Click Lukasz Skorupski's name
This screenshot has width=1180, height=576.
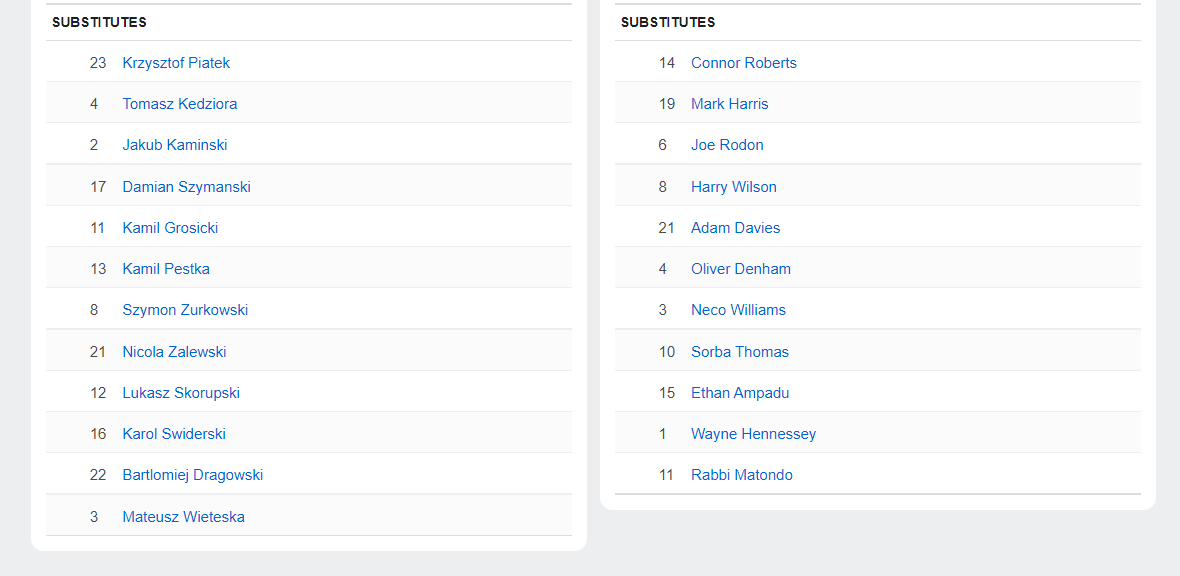181,393
